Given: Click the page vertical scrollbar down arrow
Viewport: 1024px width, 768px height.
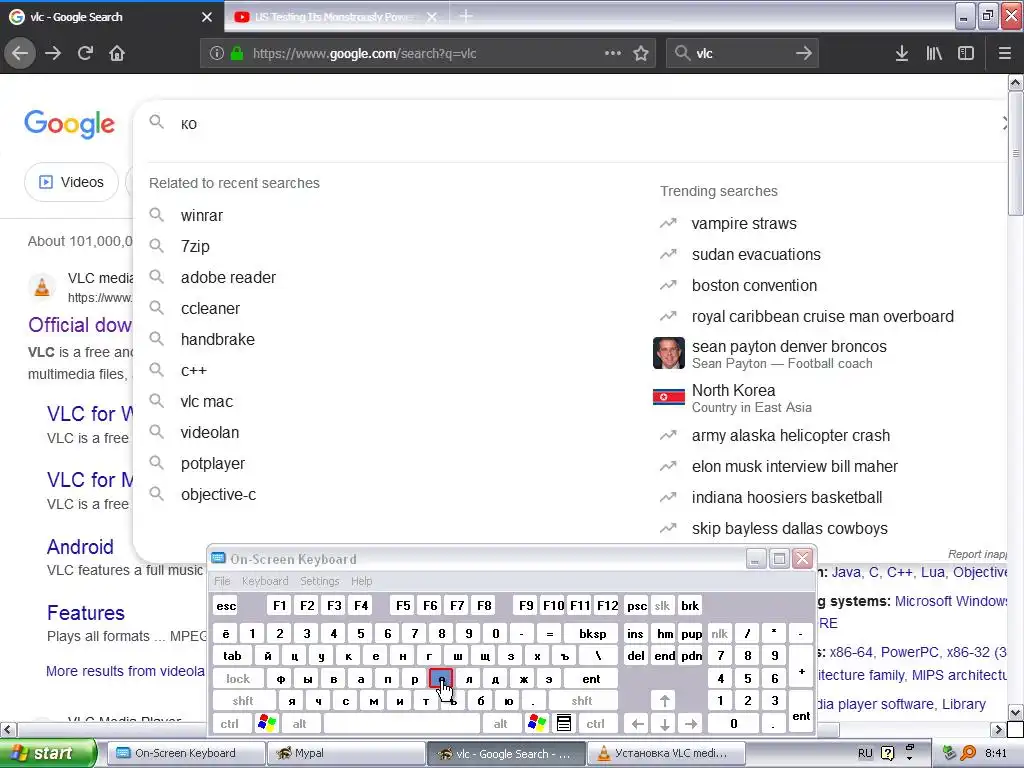Looking at the screenshot, I should coord(1016,712).
